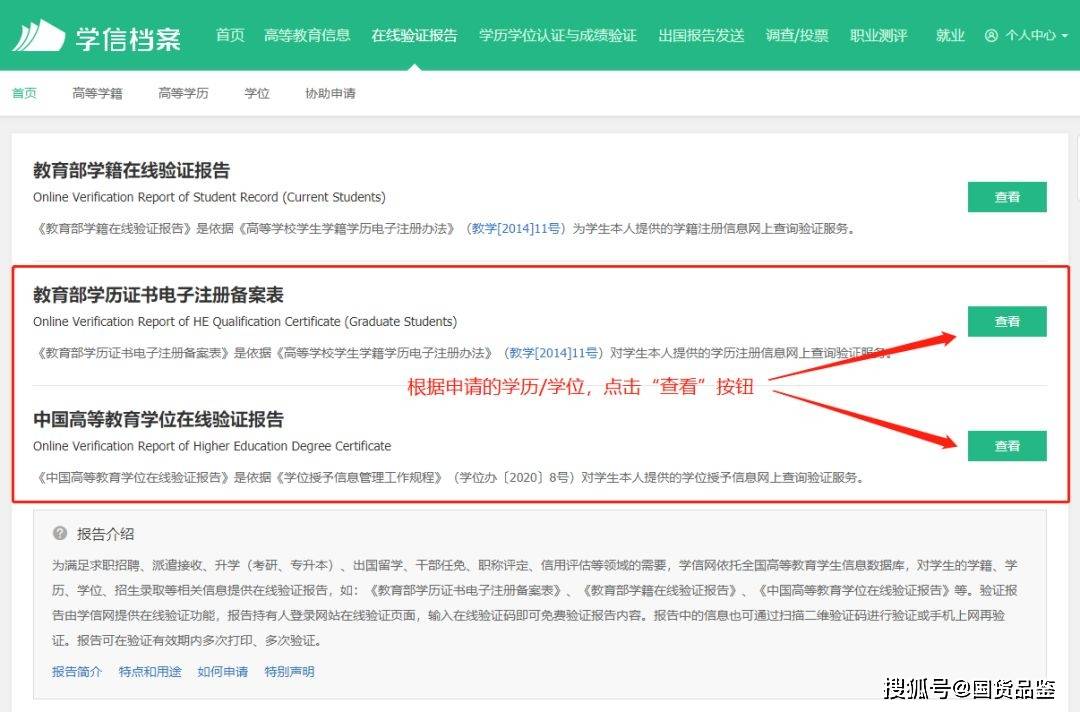This screenshot has height=712, width=1080.
Task: Select the 在线验证报告 navigation item
Action: (x=414, y=36)
